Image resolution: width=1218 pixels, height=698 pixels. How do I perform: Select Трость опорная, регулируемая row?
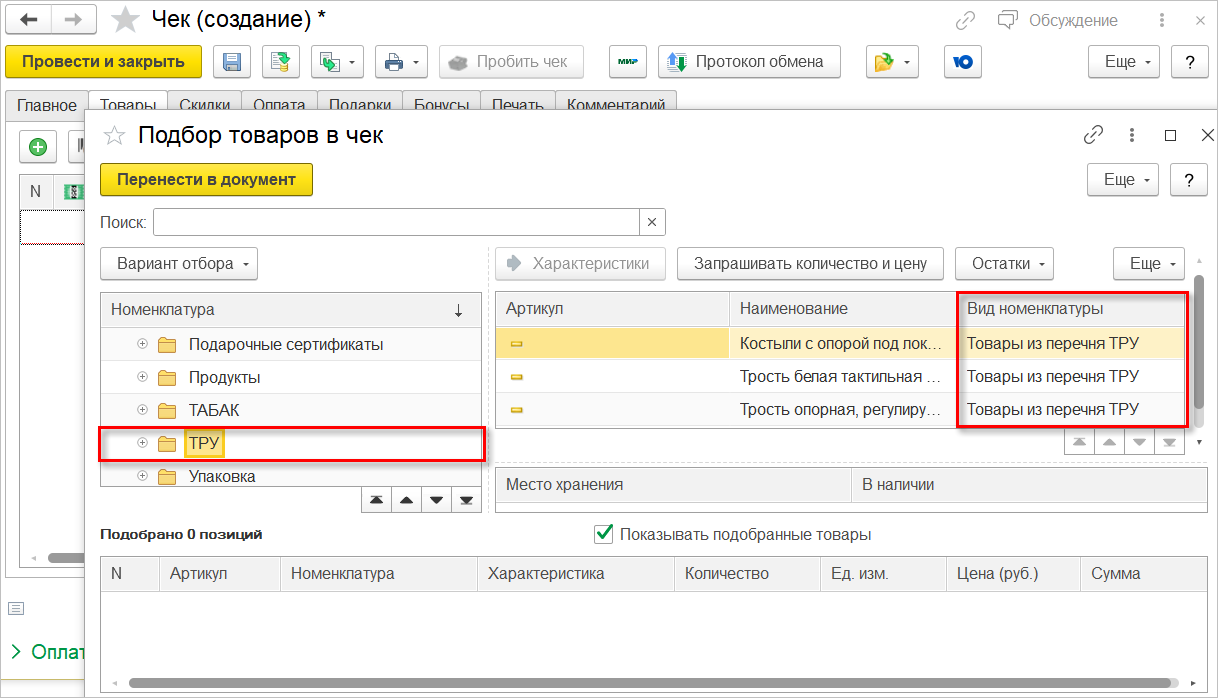coord(841,410)
